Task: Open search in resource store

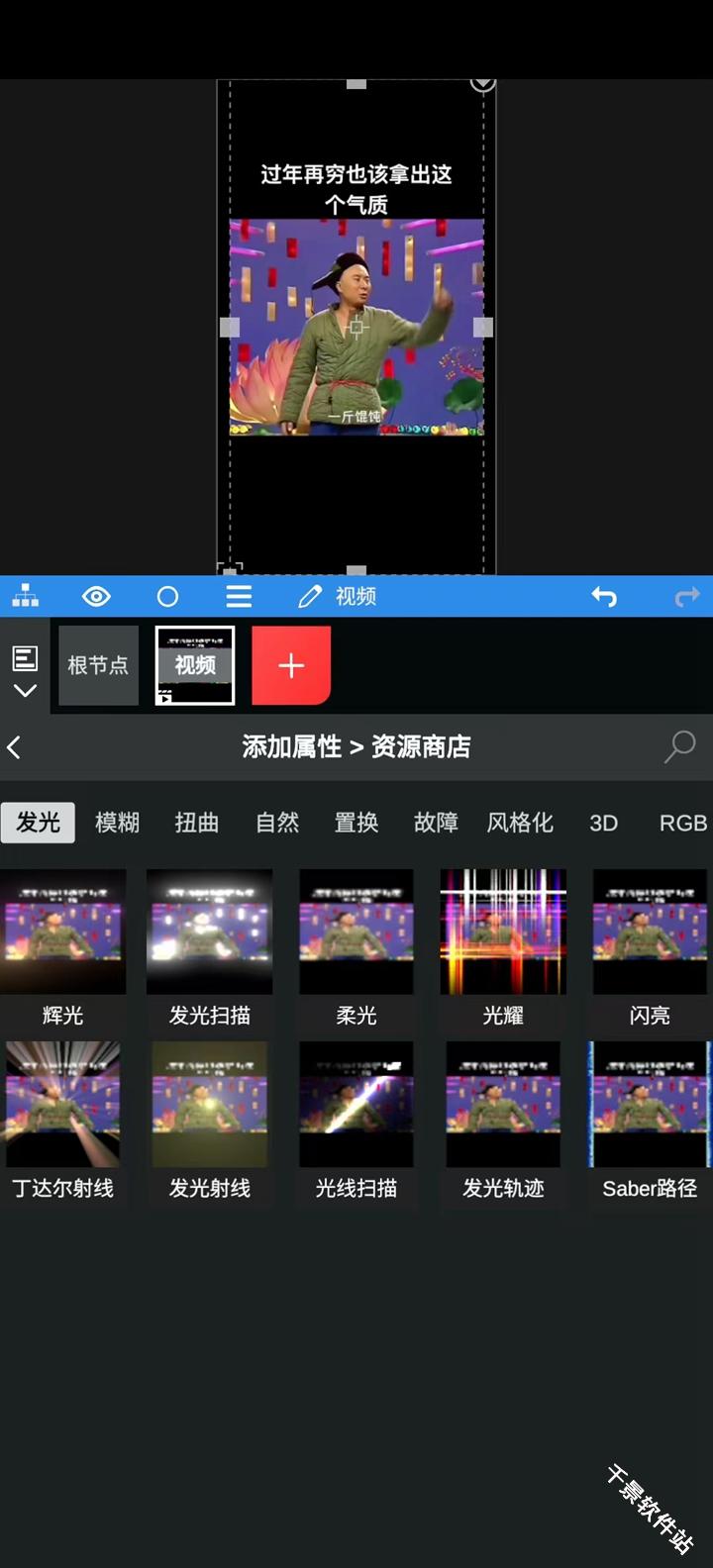Action: pyautogui.click(x=680, y=746)
